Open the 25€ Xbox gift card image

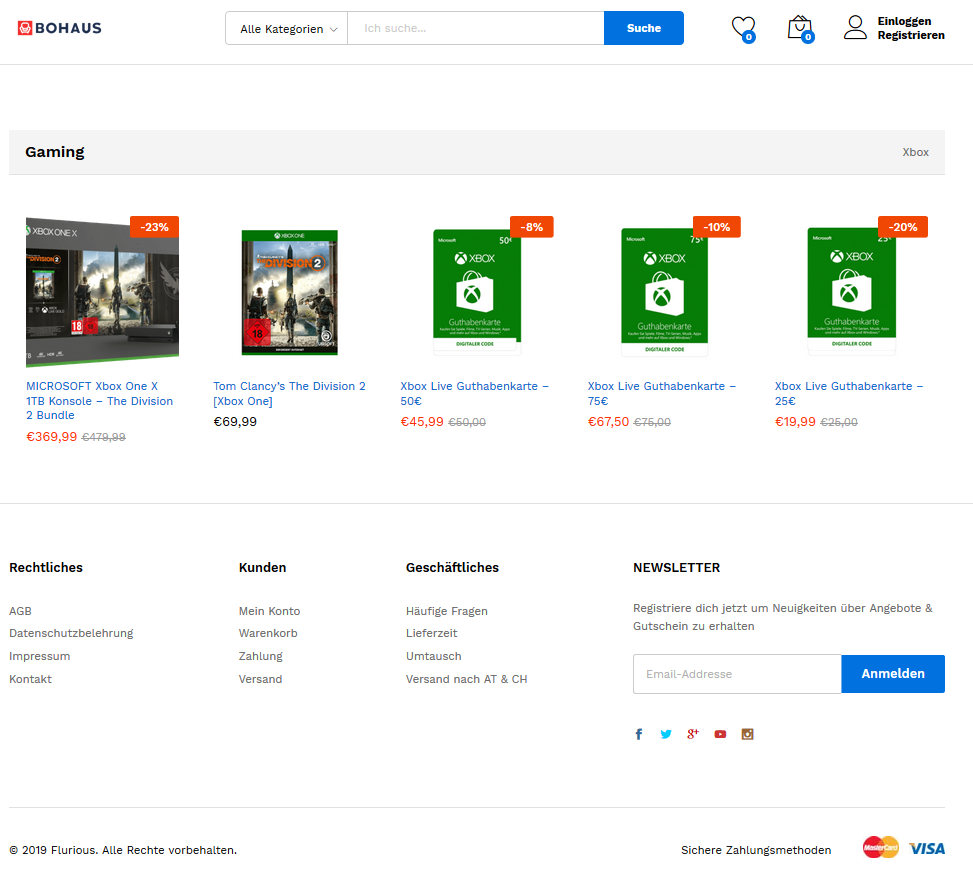point(851,291)
